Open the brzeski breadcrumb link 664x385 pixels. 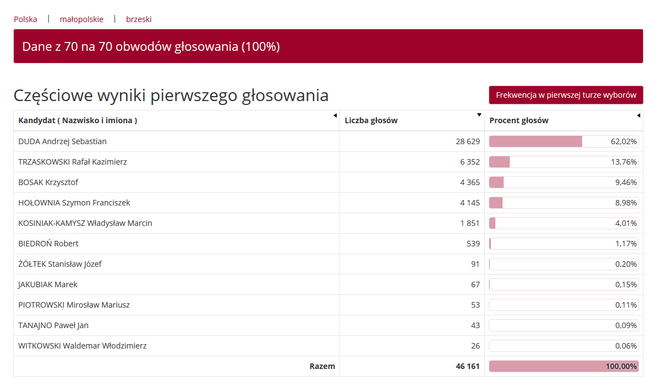[138, 19]
